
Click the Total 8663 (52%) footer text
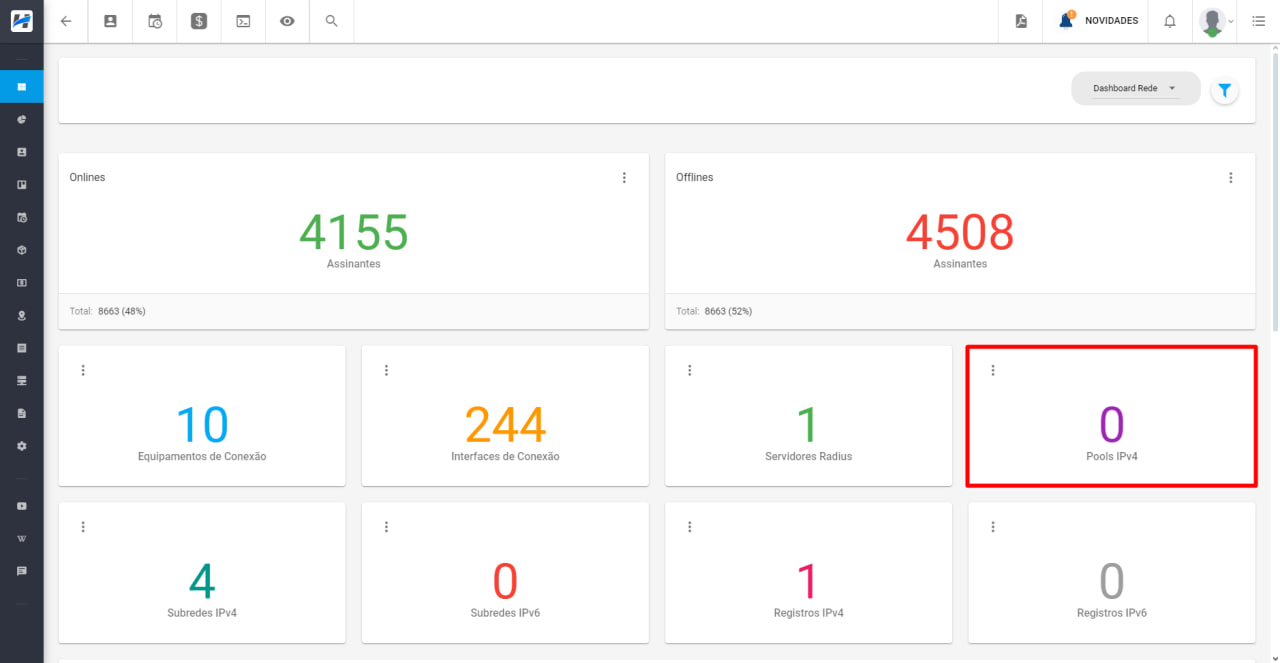[x=714, y=311]
